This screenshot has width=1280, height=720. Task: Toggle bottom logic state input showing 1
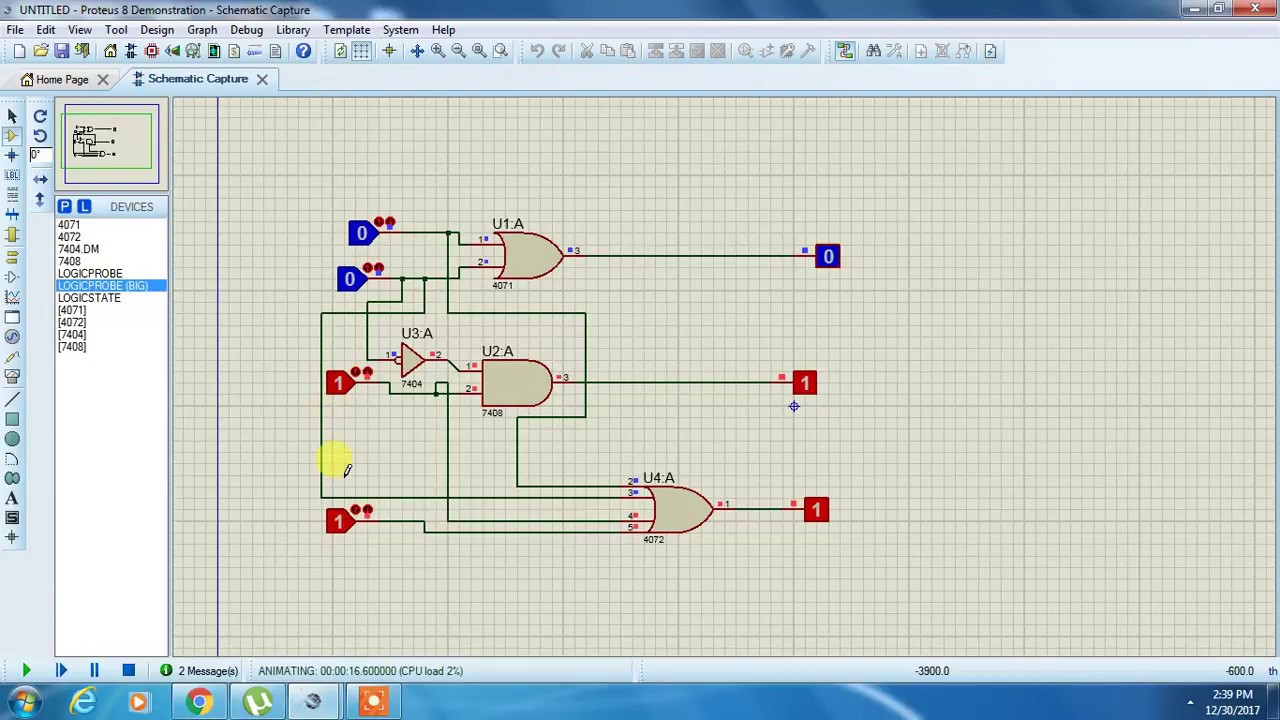[x=340, y=521]
